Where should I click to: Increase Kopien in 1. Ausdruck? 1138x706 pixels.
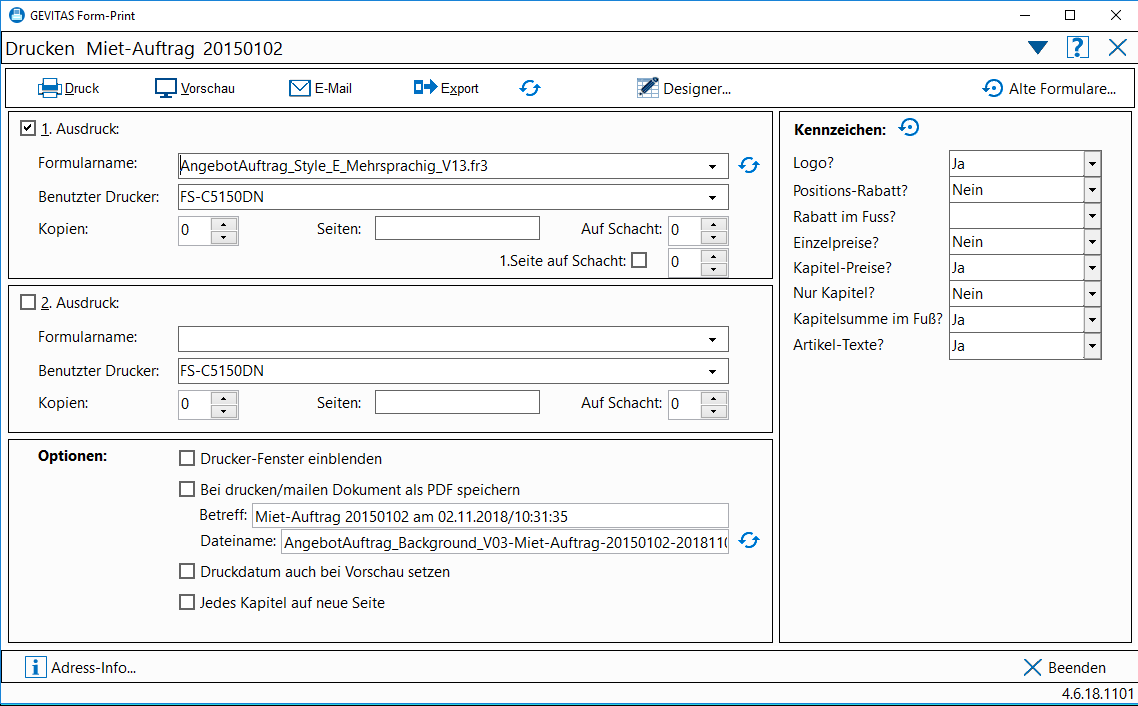coord(224,224)
